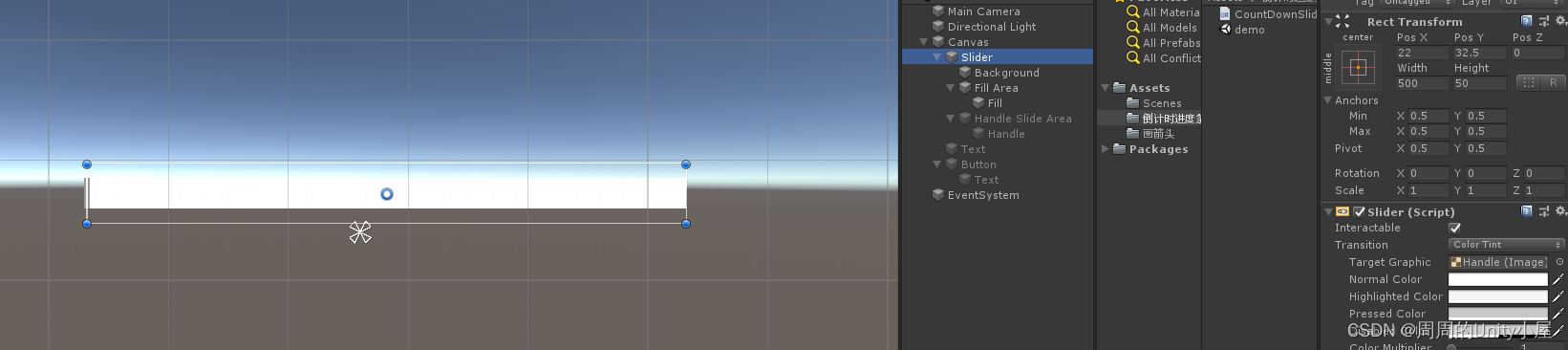This screenshot has width=1568, height=350.
Task: Toggle Slider script enabled checkbox
Action: tap(1359, 212)
